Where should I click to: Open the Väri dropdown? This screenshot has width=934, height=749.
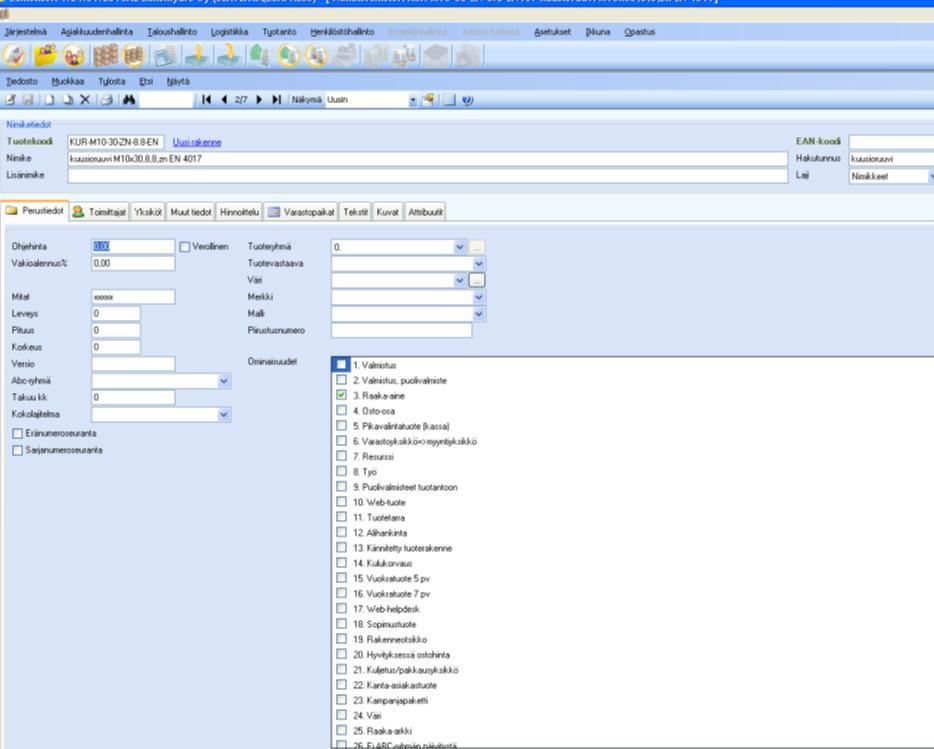click(x=460, y=280)
